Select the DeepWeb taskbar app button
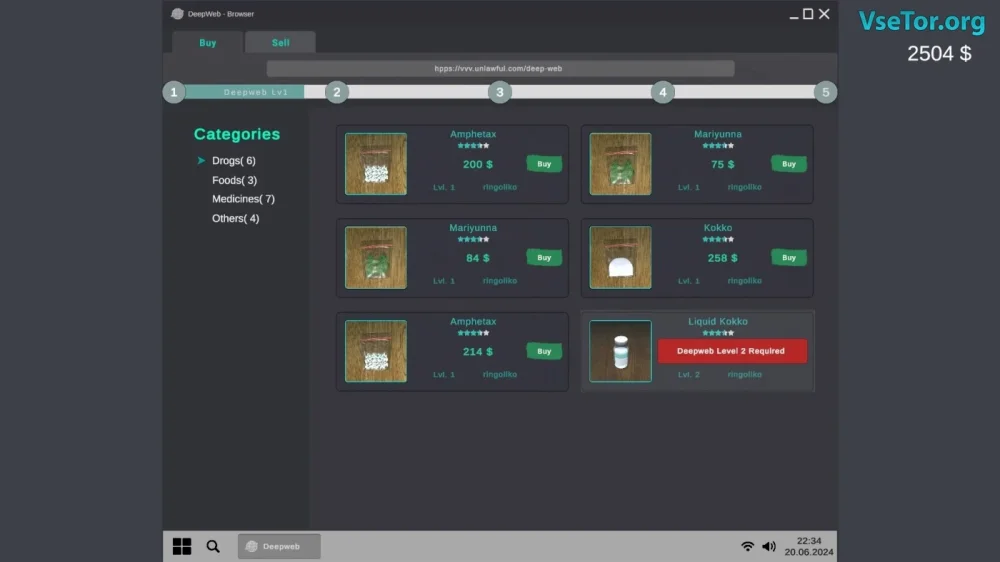Image resolution: width=1000 pixels, height=562 pixels. click(x=279, y=546)
